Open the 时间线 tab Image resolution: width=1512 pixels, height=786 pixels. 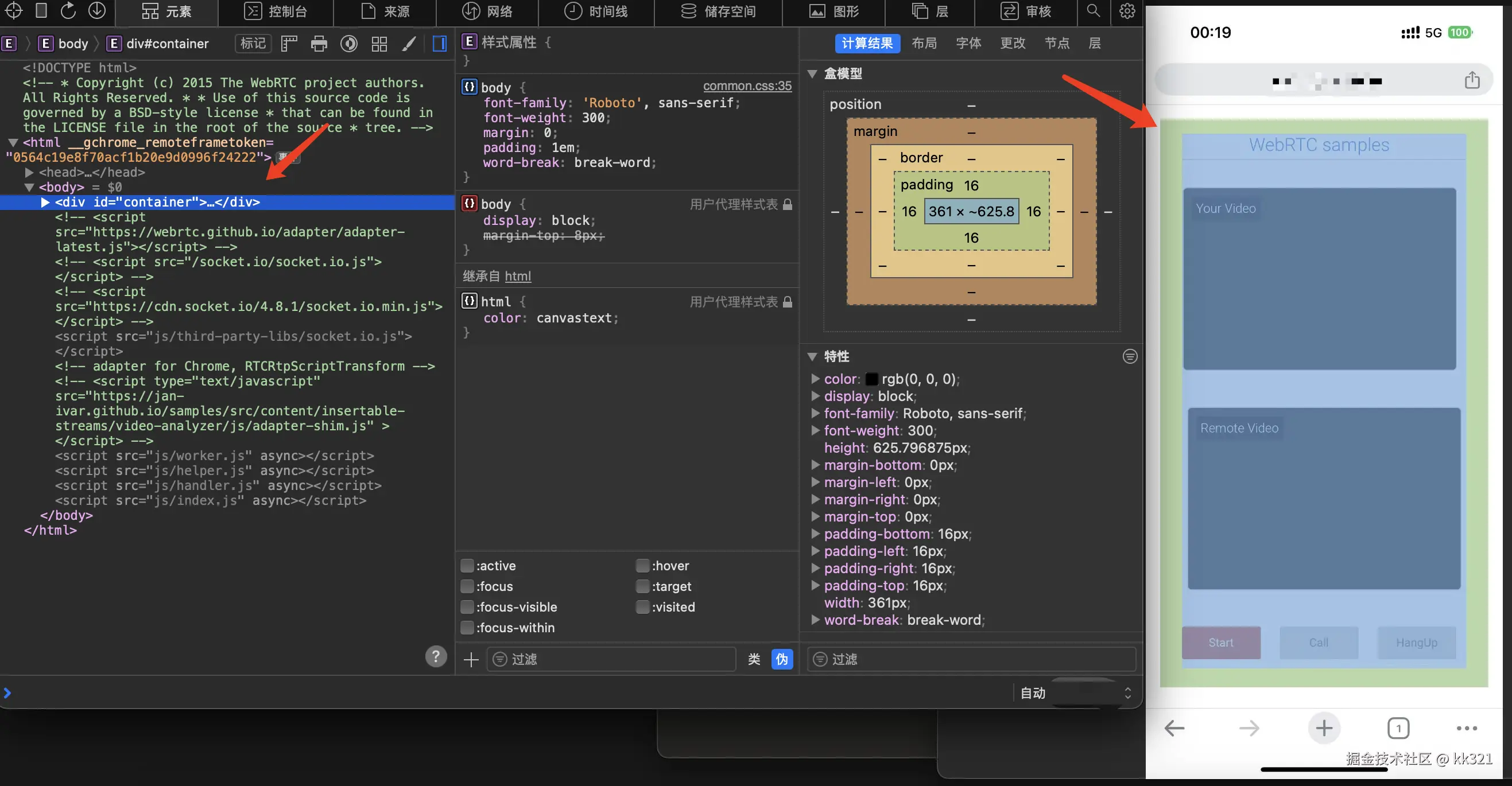click(596, 11)
